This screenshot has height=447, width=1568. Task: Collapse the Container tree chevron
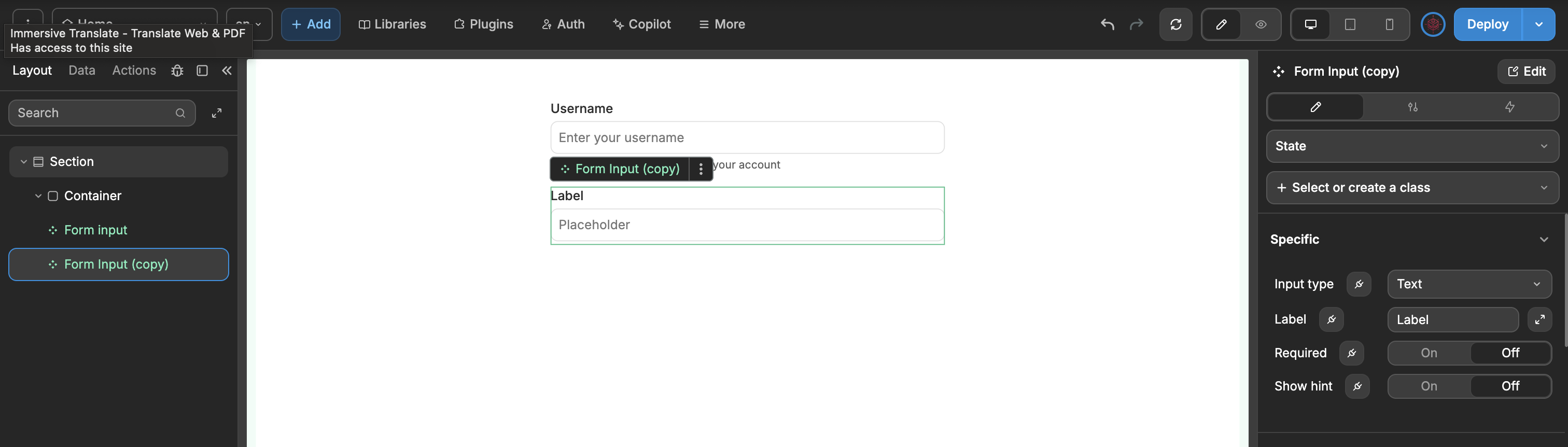(x=38, y=196)
